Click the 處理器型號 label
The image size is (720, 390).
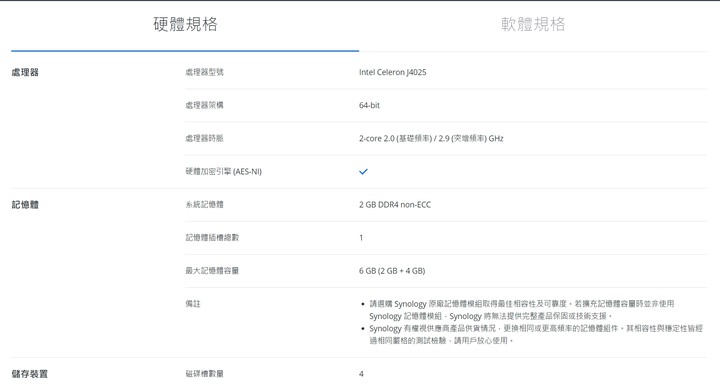pyautogui.click(x=204, y=72)
